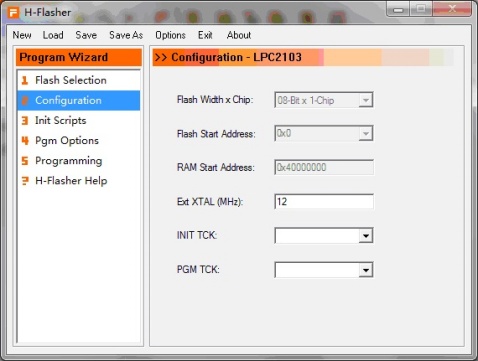Click the 'INIT TCK:' label
The width and height of the screenshot is (478, 361).
(x=197, y=235)
